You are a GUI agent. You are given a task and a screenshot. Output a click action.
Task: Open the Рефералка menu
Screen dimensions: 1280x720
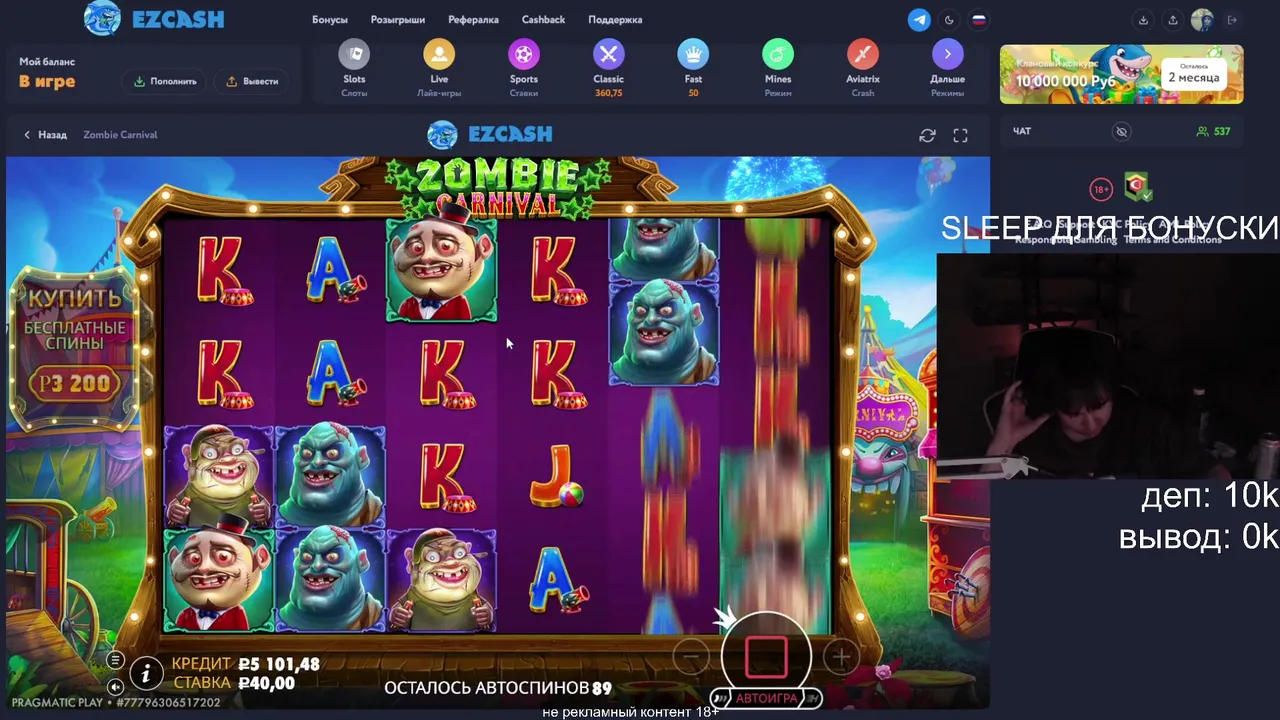[474, 20]
